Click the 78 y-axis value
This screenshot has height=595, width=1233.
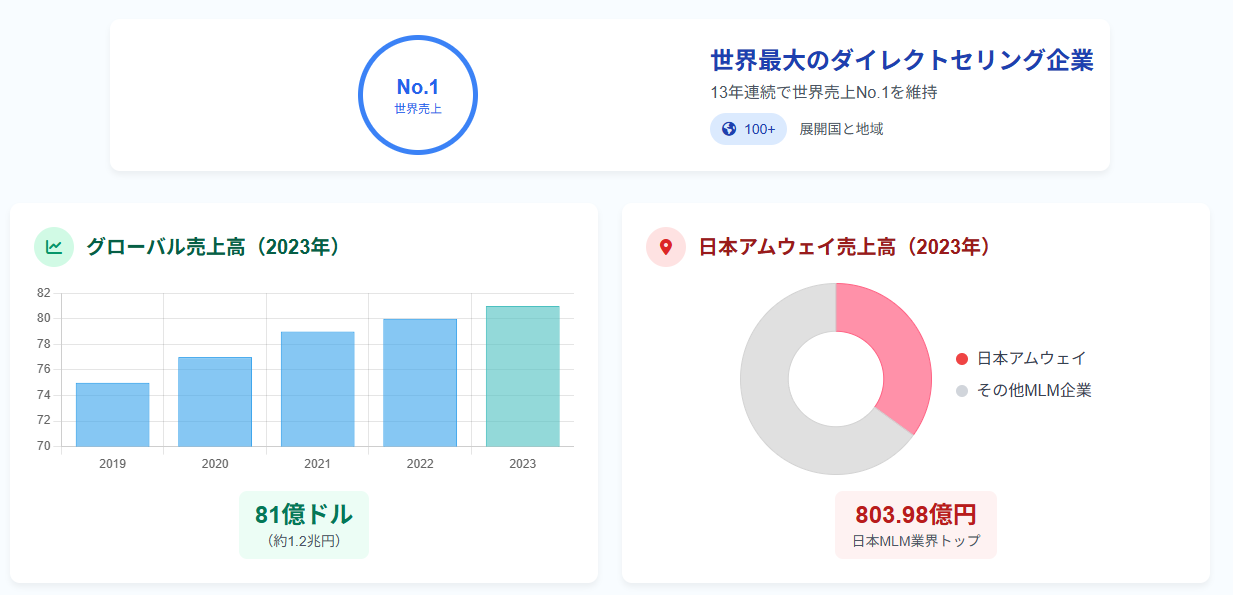point(43,344)
